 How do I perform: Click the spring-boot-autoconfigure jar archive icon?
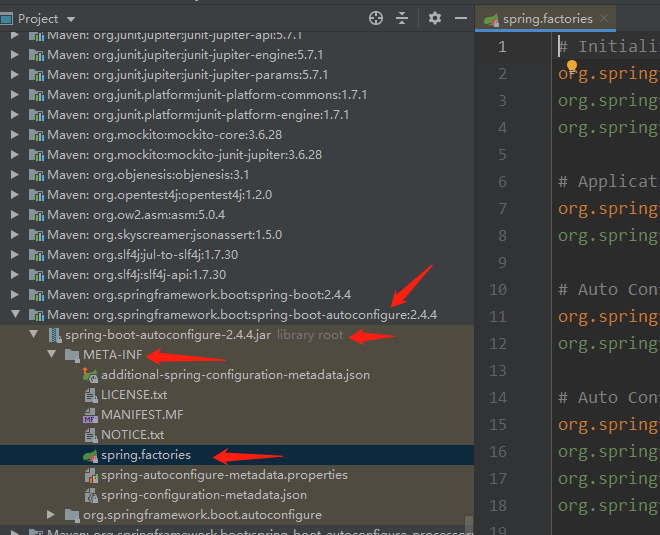click(x=55, y=335)
